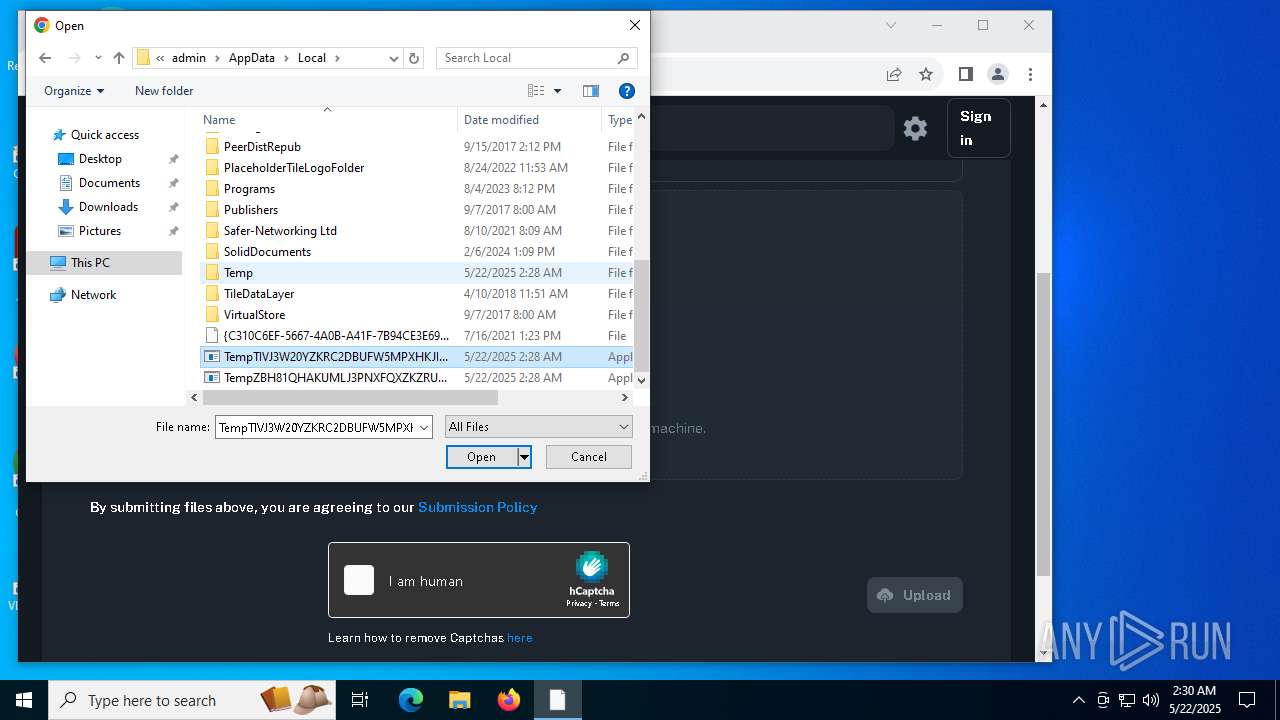Check the I am human captcha box

[359, 580]
